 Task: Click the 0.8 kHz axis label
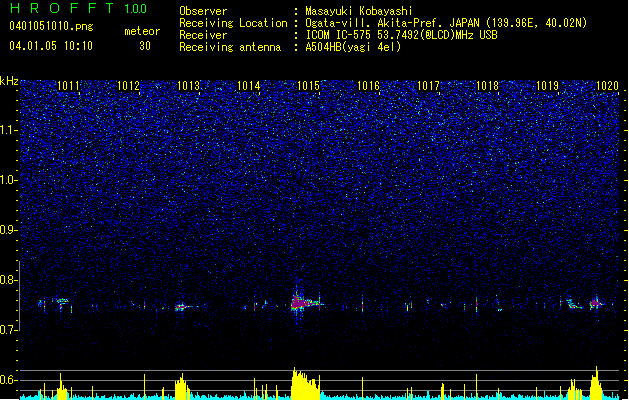[x=9, y=280]
